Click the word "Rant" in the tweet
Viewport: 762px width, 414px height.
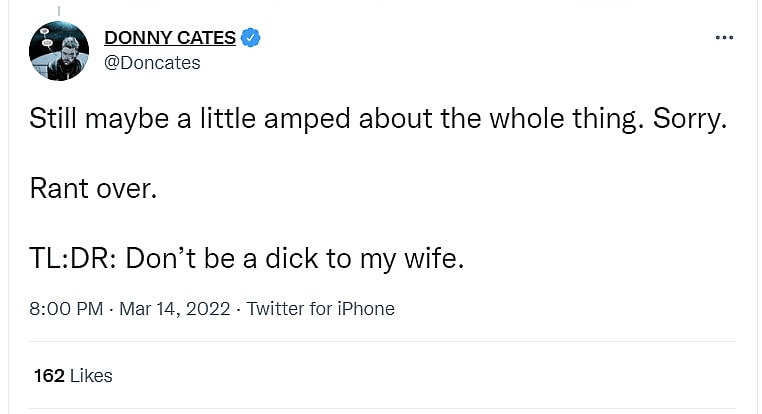(x=59, y=188)
